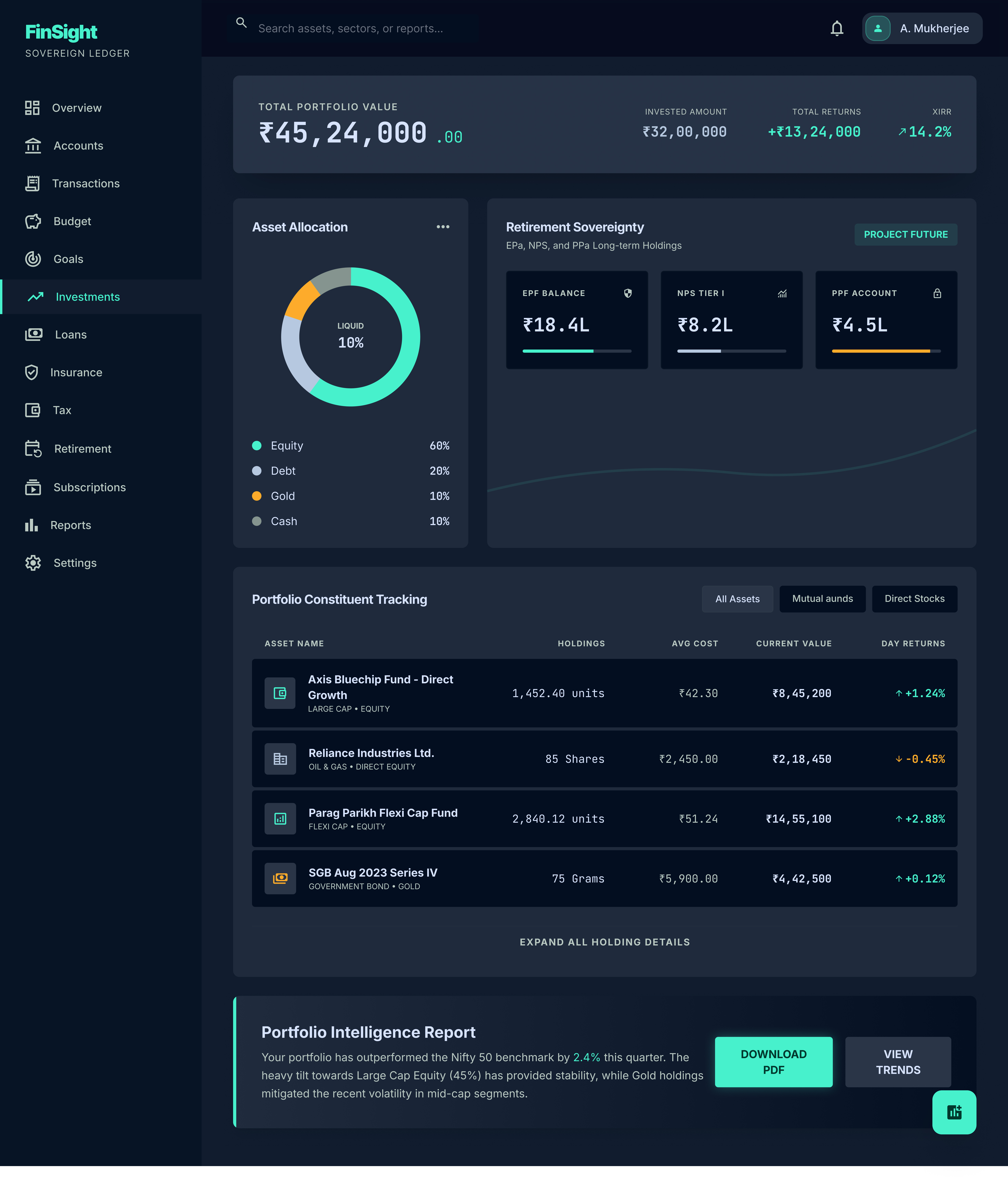Image resolution: width=1008 pixels, height=1184 pixels.
Task: Open Asset Allocation more options menu
Action: pos(443,227)
